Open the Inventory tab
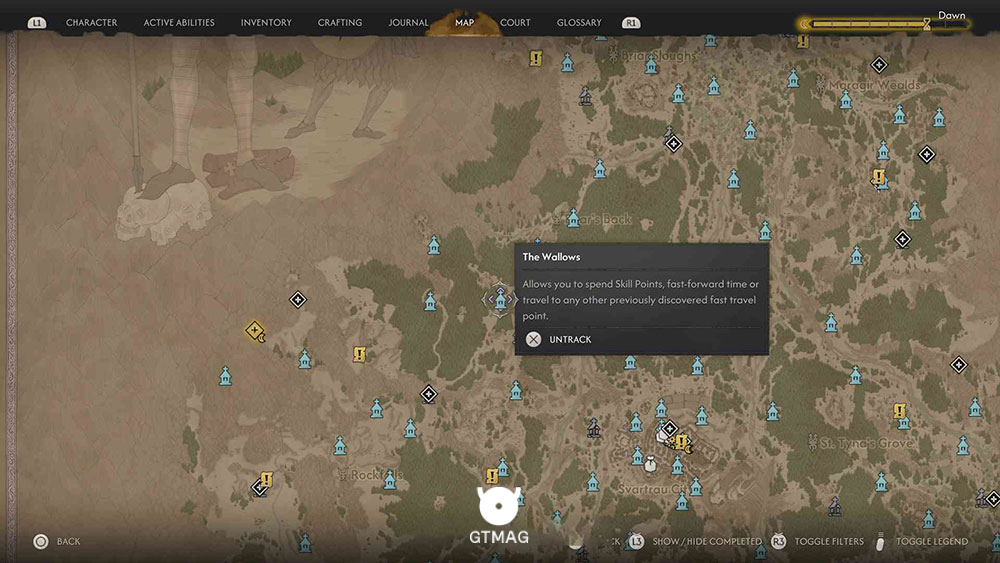The width and height of the screenshot is (1000, 563). (x=266, y=22)
